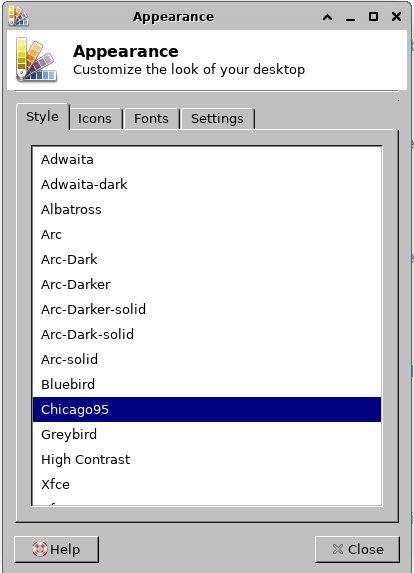Select the Bluebird theme
414x573 pixels.
[x=207, y=384]
